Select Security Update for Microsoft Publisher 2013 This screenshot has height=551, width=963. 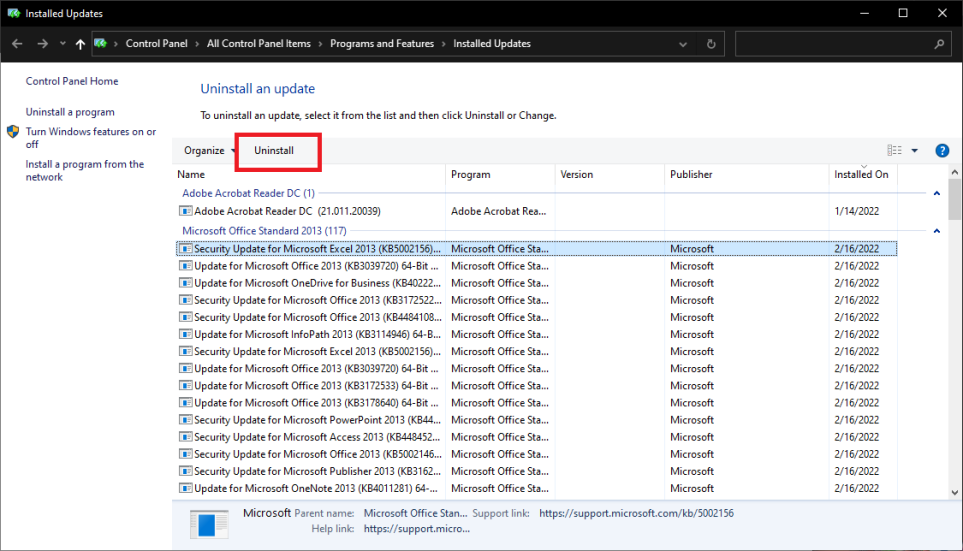536,472
